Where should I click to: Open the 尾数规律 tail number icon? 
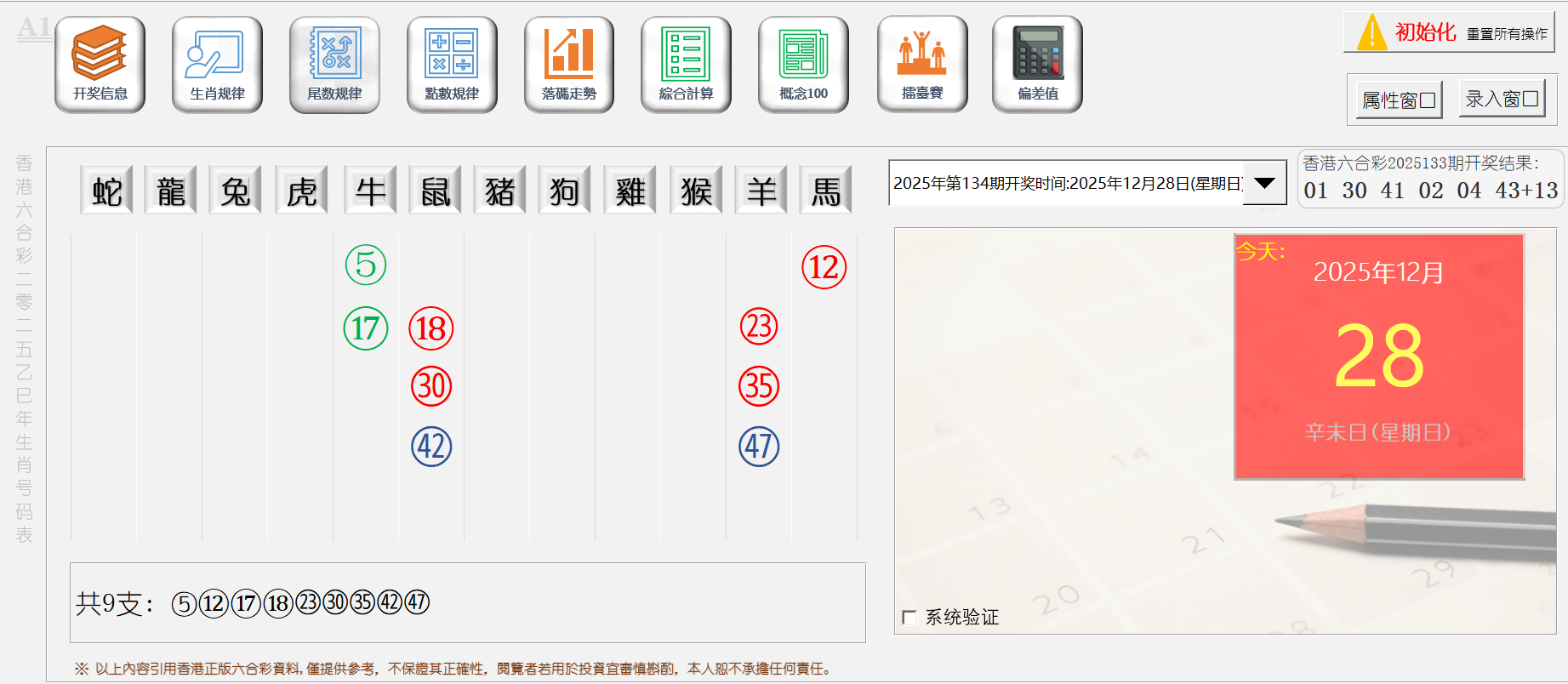pyautogui.click(x=334, y=65)
